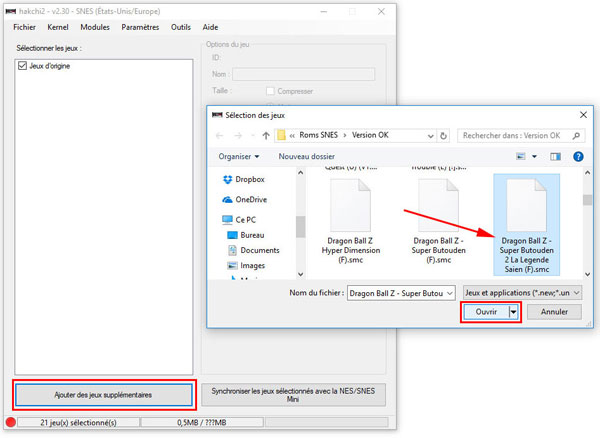Click the refresh icon beside address bar

coord(445,135)
